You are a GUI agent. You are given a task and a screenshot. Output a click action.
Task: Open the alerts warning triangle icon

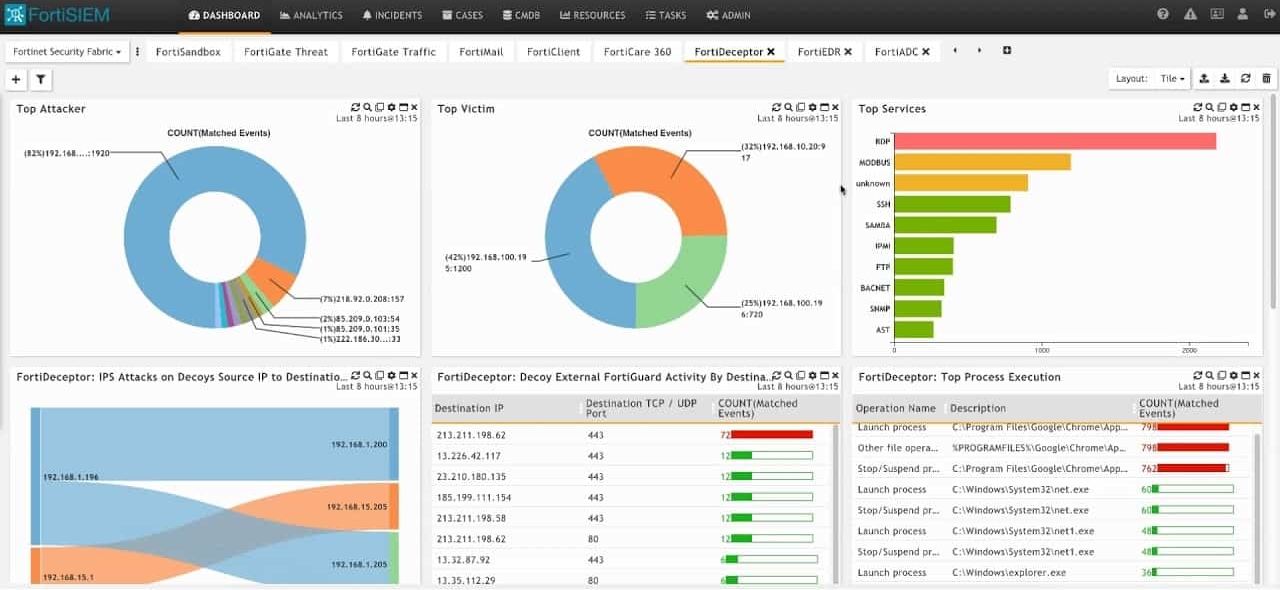(x=1190, y=15)
